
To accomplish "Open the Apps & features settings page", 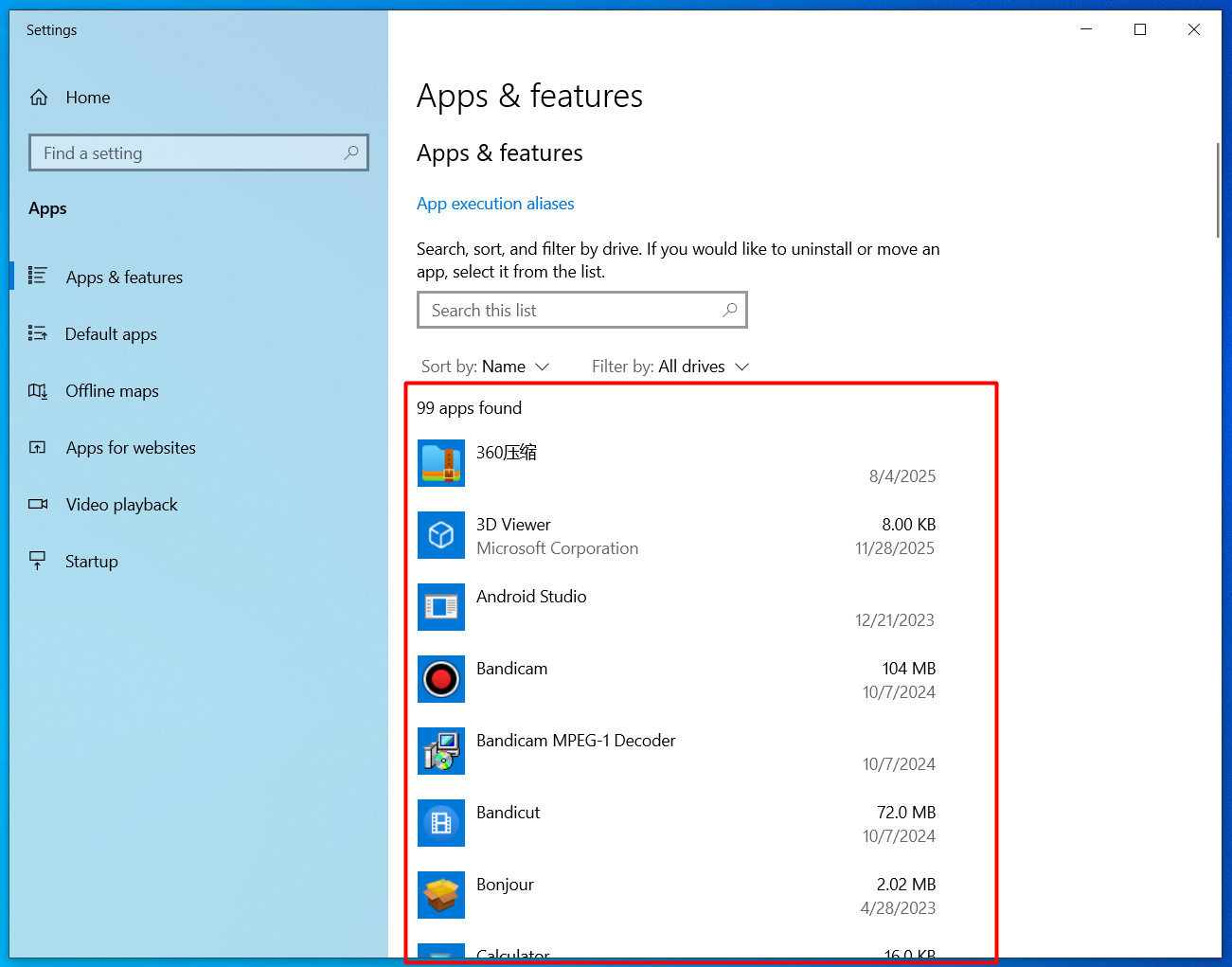I will pos(199,277).
